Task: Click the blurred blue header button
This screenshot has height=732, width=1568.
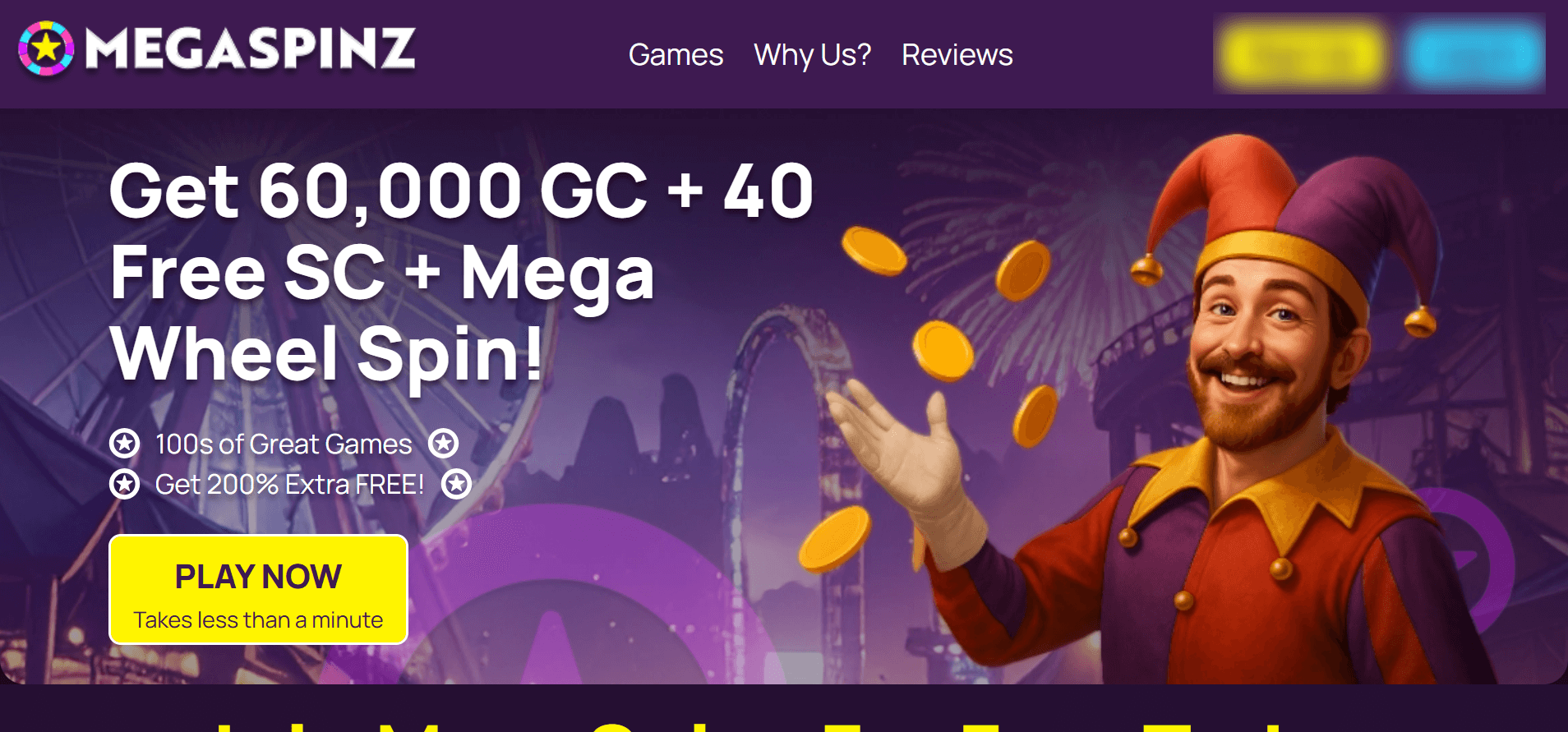Action: (x=1475, y=55)
